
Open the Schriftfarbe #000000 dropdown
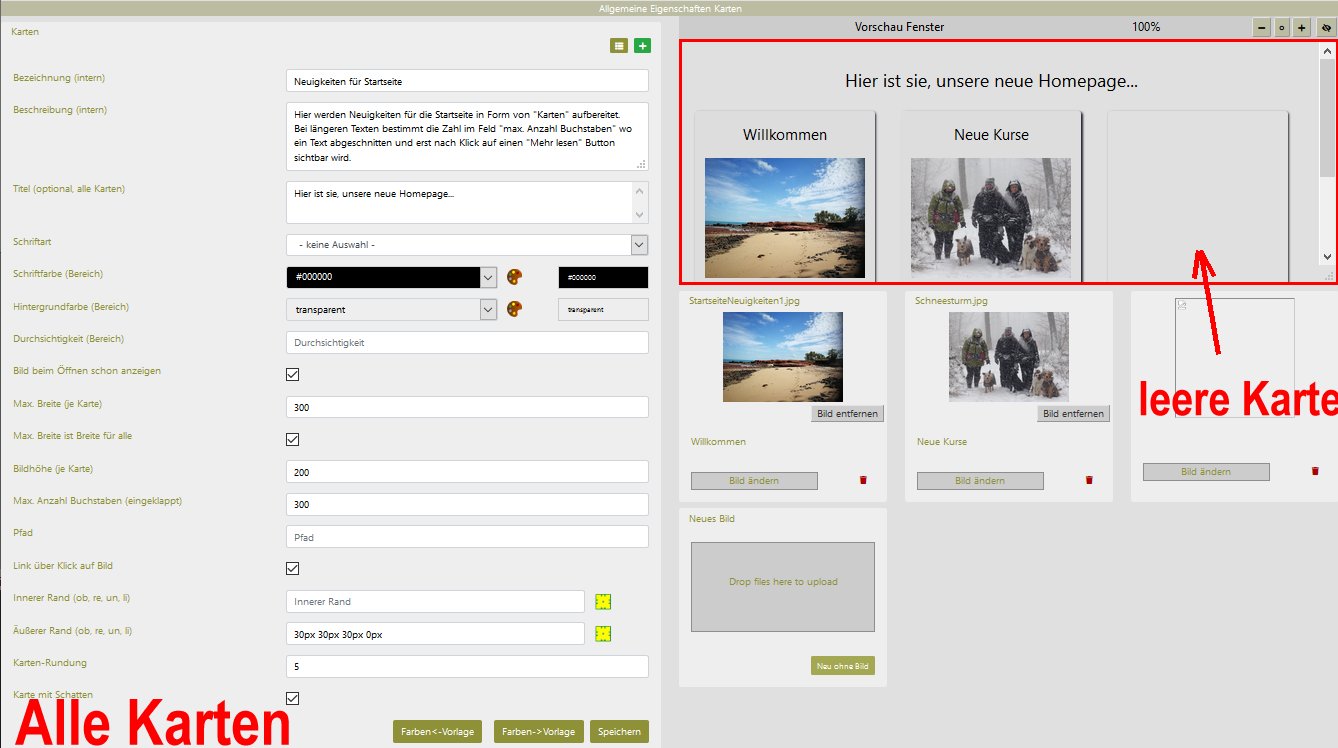tap(488, 277)
